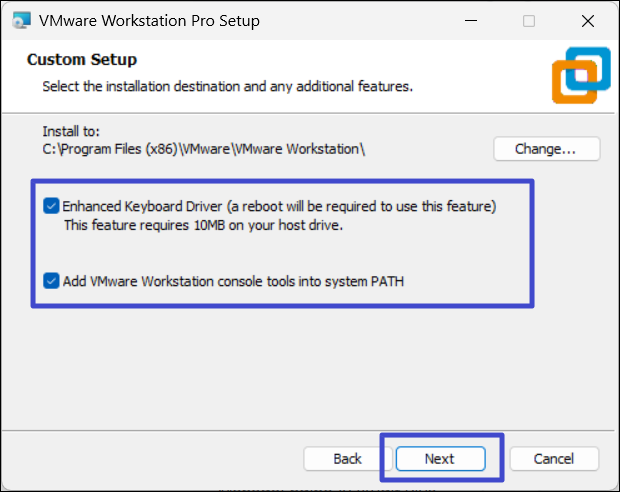Open the Change... install location dialog
This screenshot has height=492, width=620.
point(545,149)
